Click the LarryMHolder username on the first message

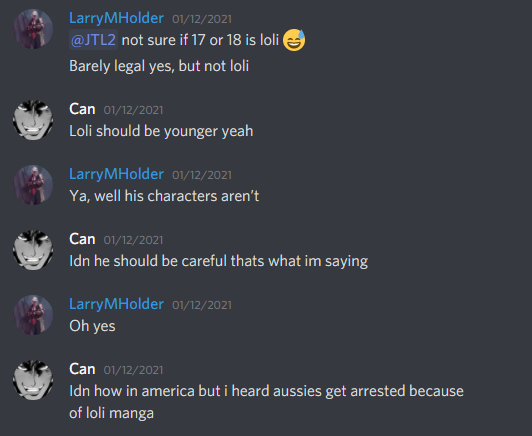point(116,18)
